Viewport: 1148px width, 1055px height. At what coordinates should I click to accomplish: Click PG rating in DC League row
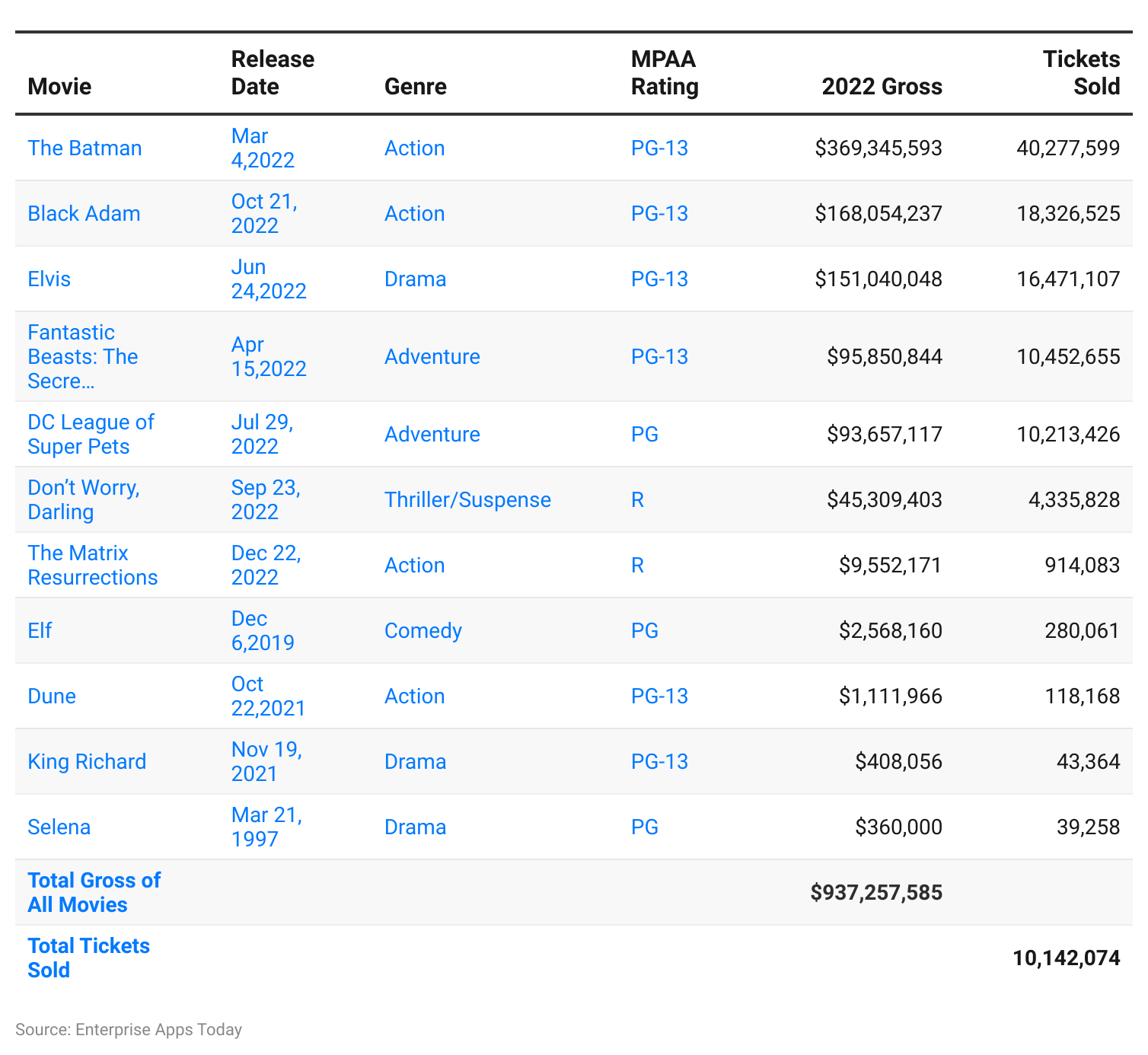coord(645,434)
